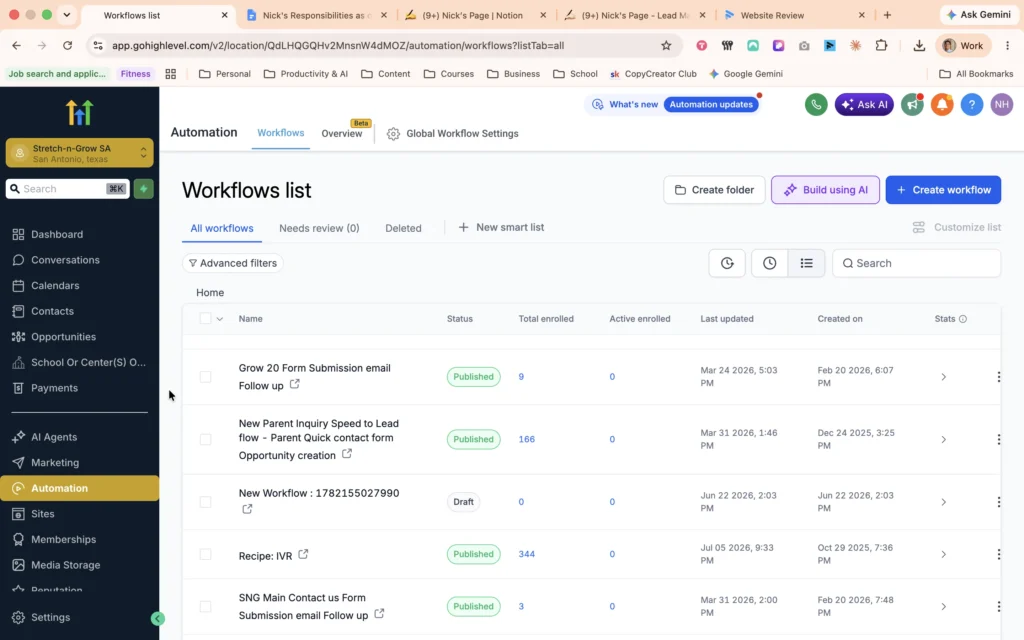Open the Work profile menu in Chrome
This screenshot has height=640, width=1024.
[x=963, y=46]
